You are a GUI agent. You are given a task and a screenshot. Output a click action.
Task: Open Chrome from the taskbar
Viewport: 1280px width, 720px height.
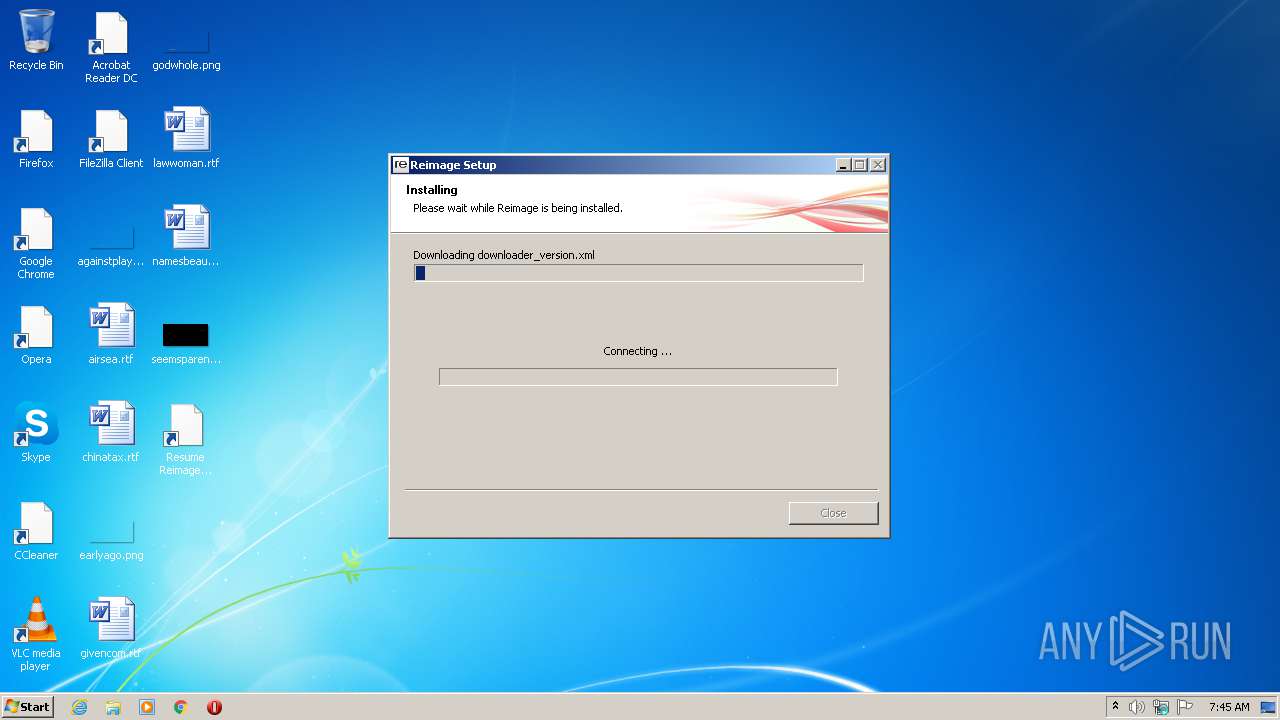point(181,707)
